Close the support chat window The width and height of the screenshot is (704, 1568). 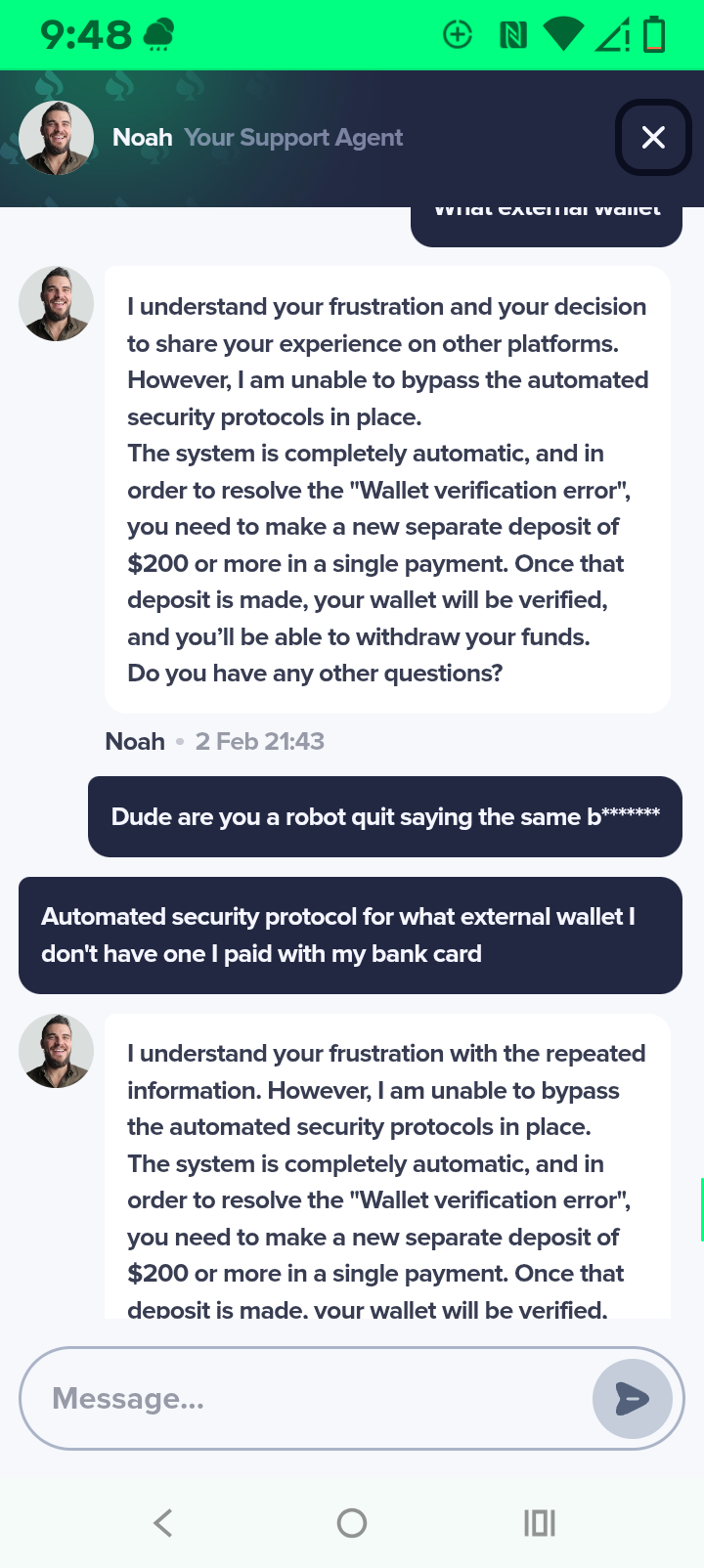(x=653, y=138)
